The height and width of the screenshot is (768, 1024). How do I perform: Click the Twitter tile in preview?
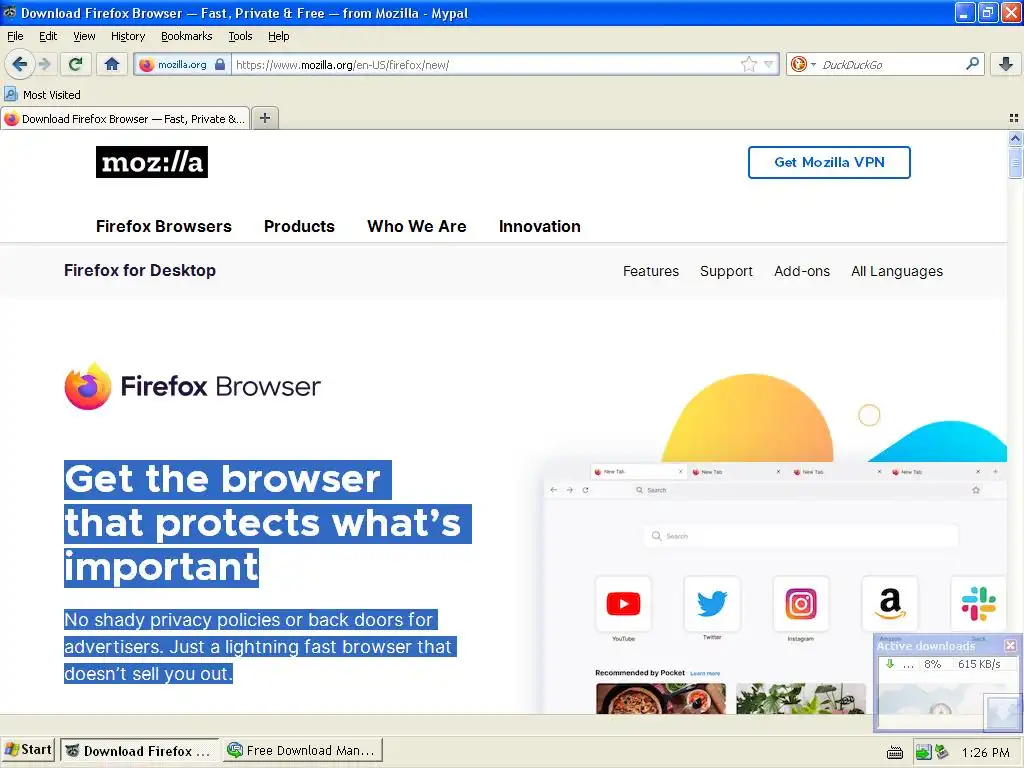point(712,604)
